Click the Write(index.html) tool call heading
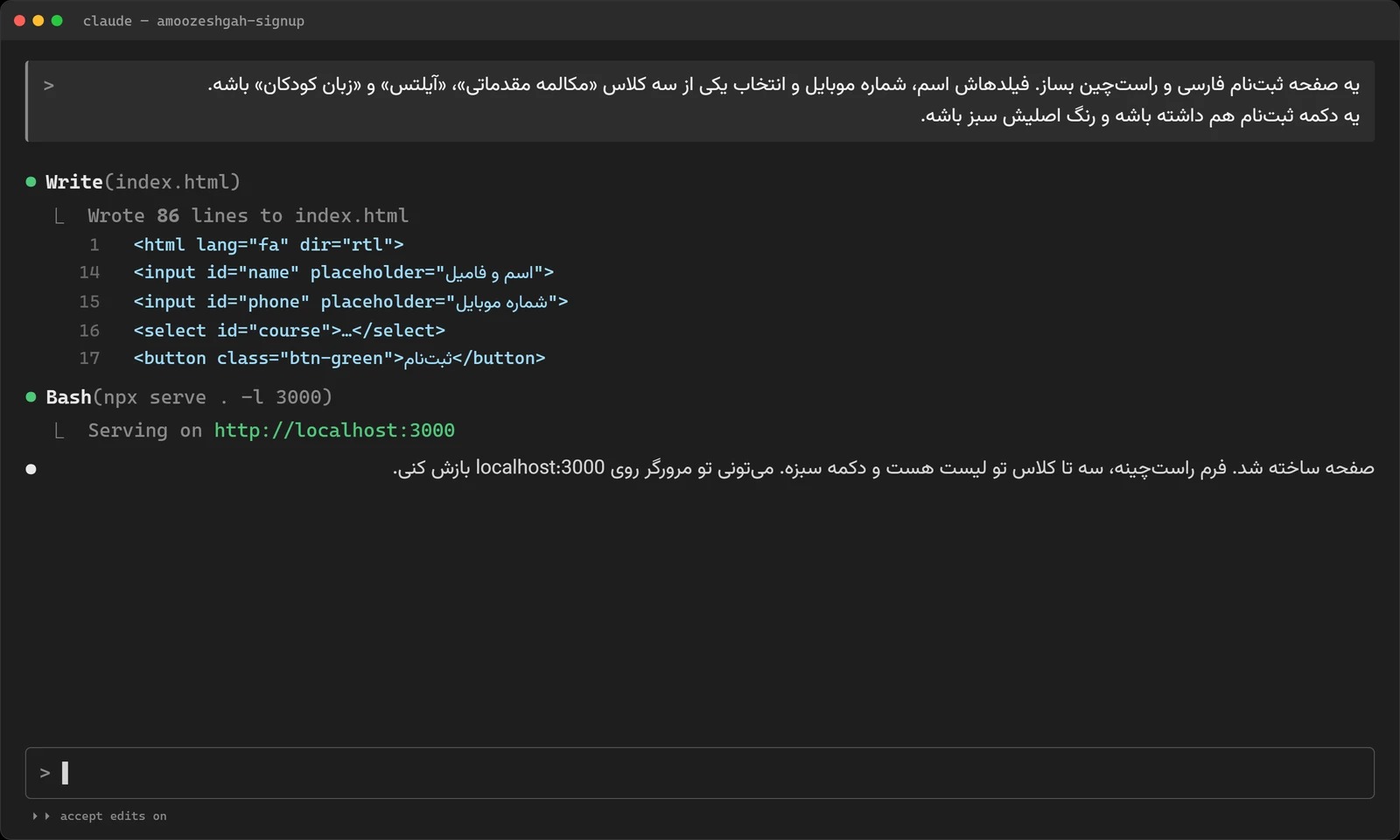The height and width of the screenshot is (840, 1400). pyautogui.click(x=143, y=182)
